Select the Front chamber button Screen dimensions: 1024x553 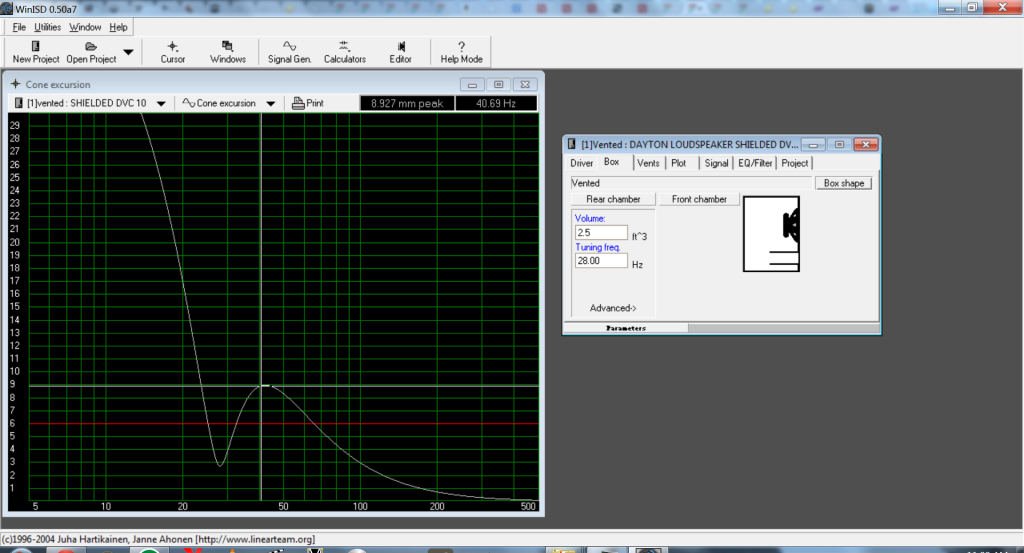[699, 199]
